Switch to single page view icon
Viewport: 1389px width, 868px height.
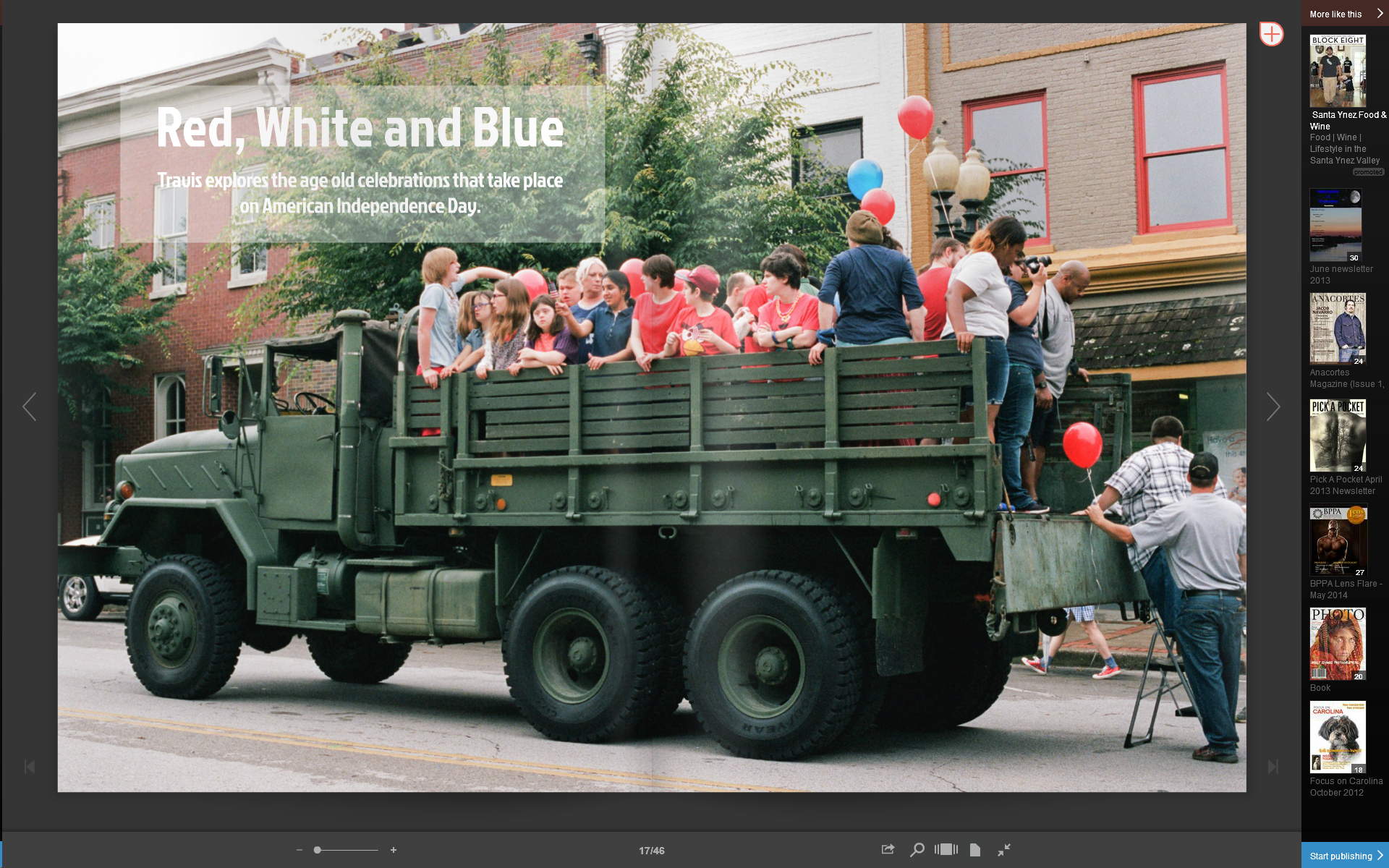coord(974,849)
